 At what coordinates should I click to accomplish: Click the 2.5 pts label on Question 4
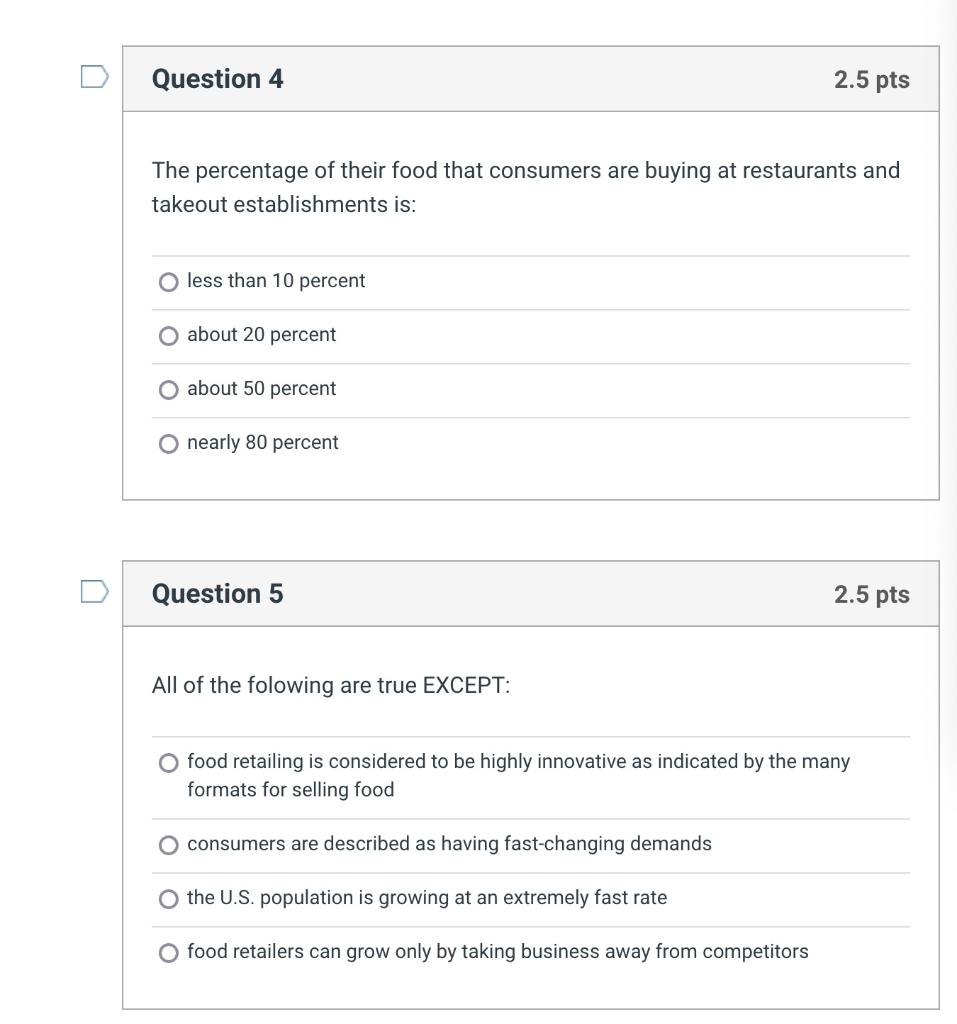(873, 78)
